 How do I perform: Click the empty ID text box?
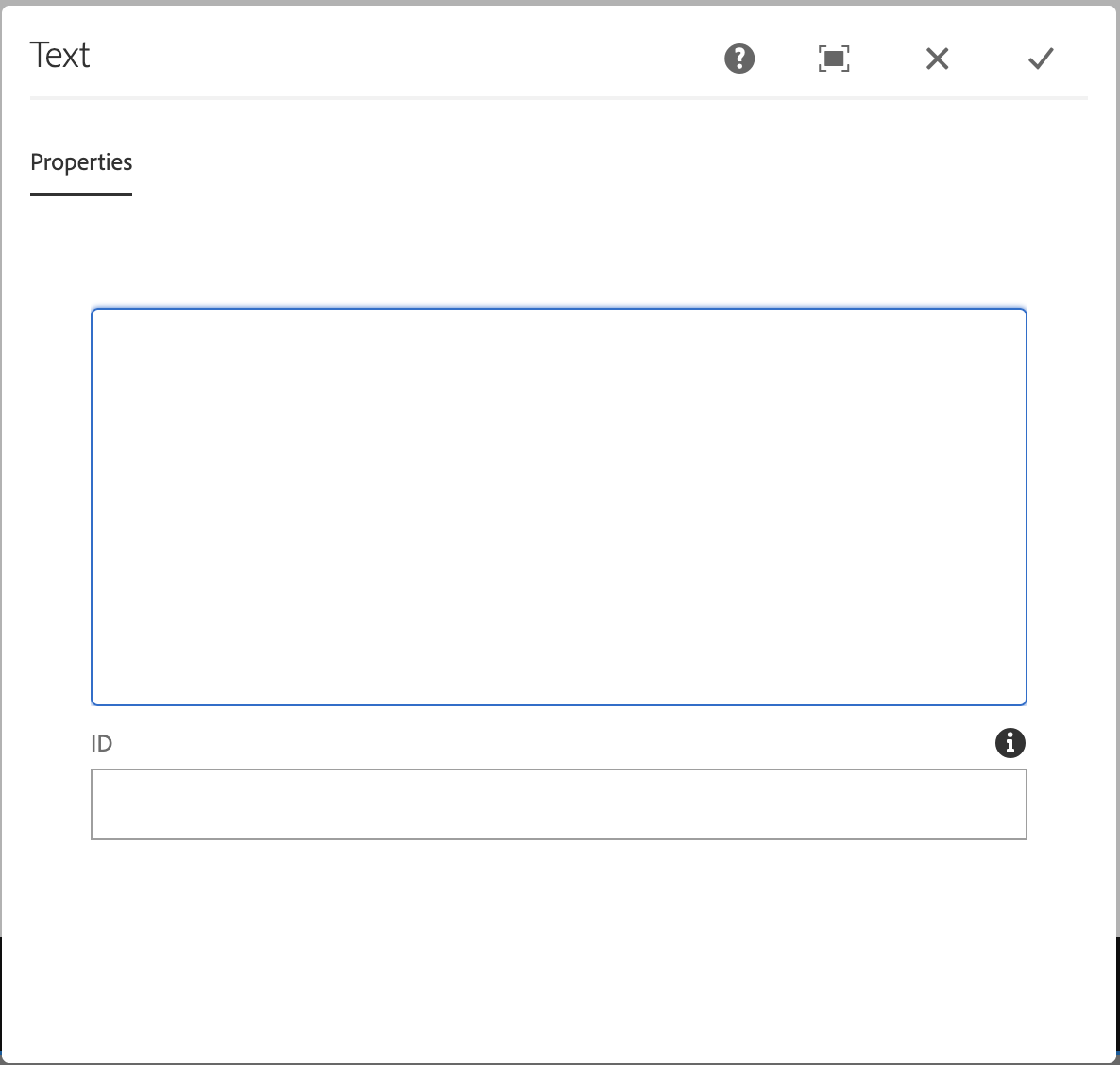point(559,803)
